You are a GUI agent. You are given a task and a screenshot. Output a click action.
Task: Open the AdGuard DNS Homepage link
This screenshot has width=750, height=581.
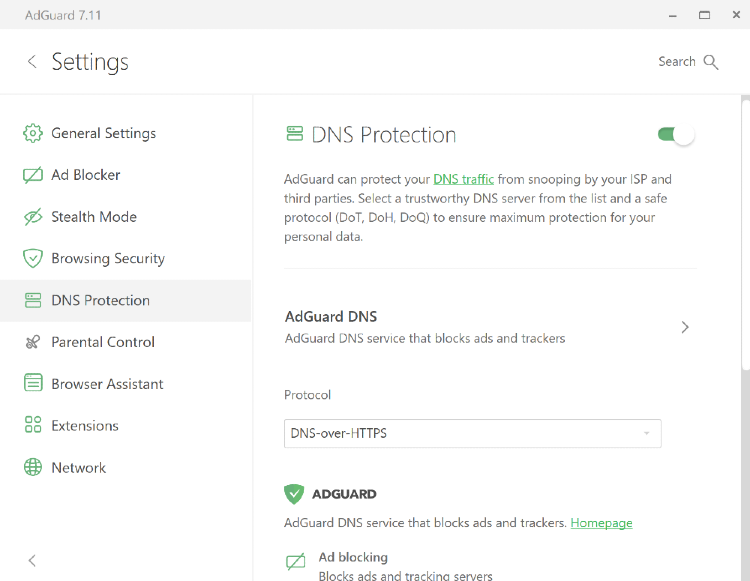pyautogui.click(x=601, y=523)
